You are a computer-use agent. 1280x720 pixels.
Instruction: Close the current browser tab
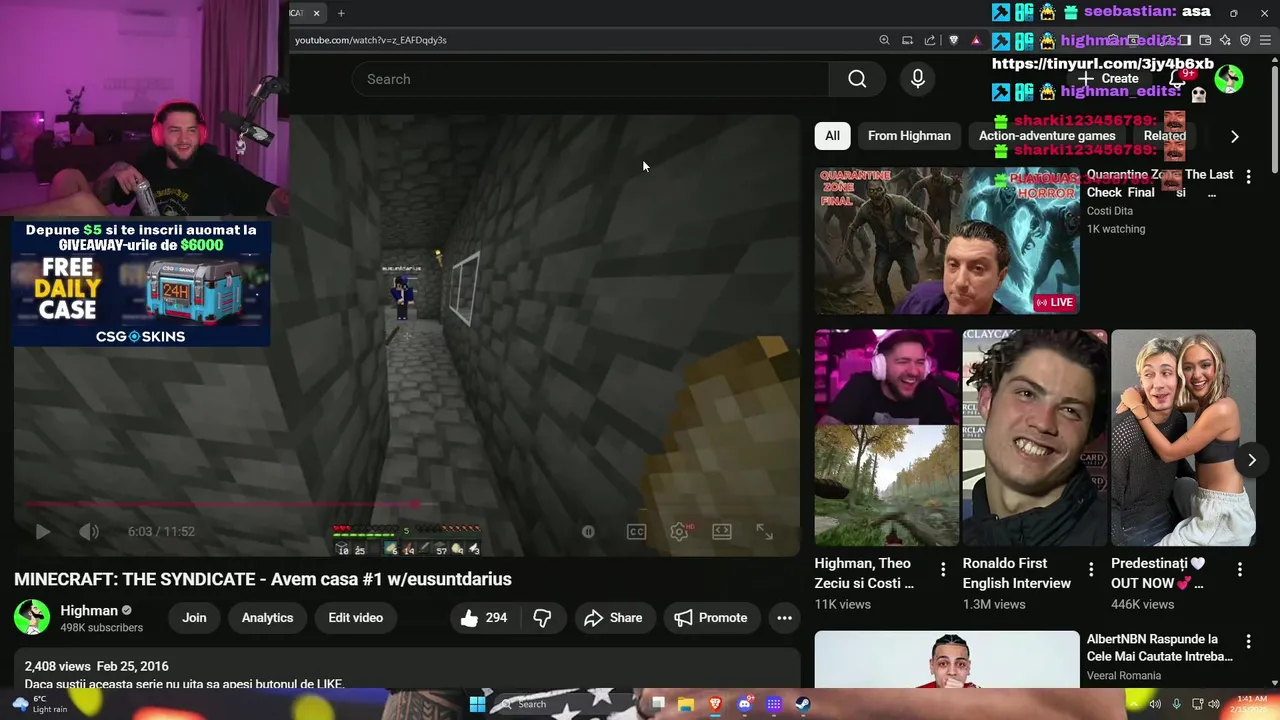point(316,13)
